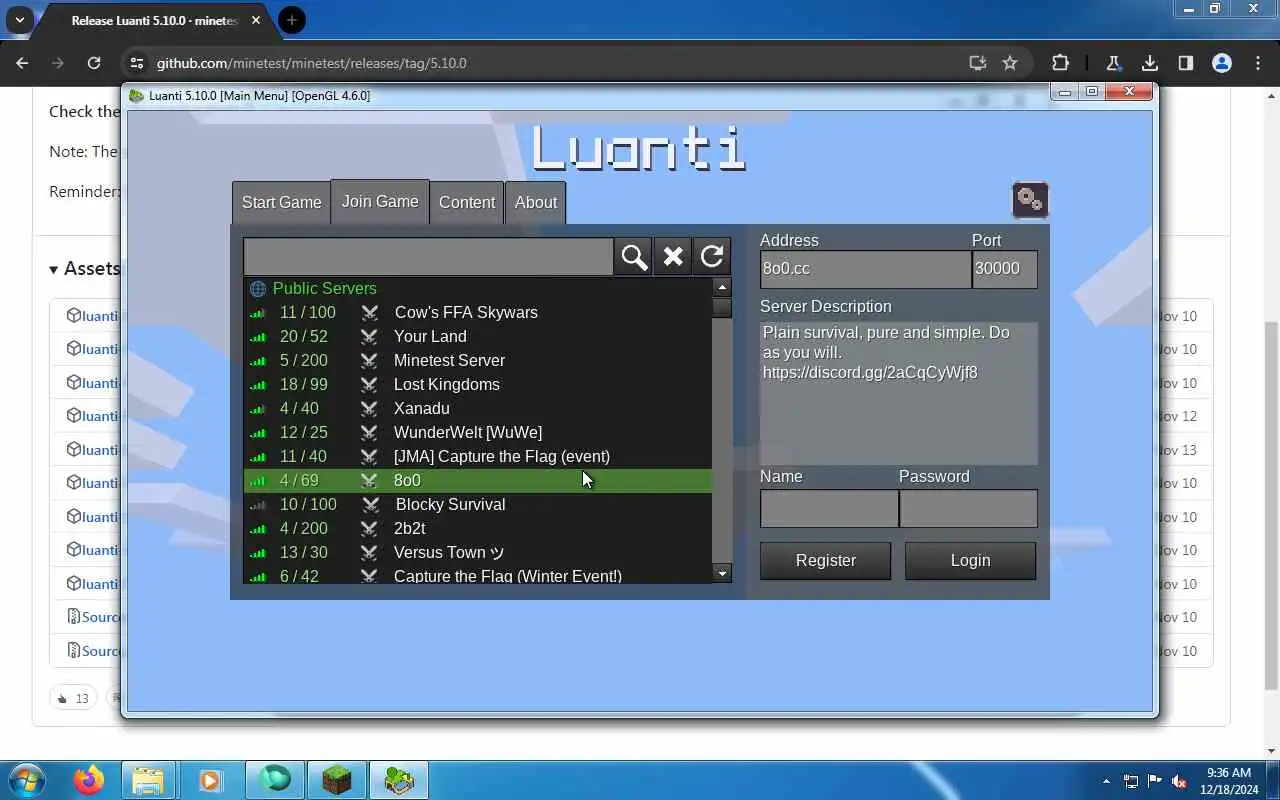The height and width of the screenshot is (800, 1280).
Task: Click signal bars icon of Your Land
Action: [258, 337]
